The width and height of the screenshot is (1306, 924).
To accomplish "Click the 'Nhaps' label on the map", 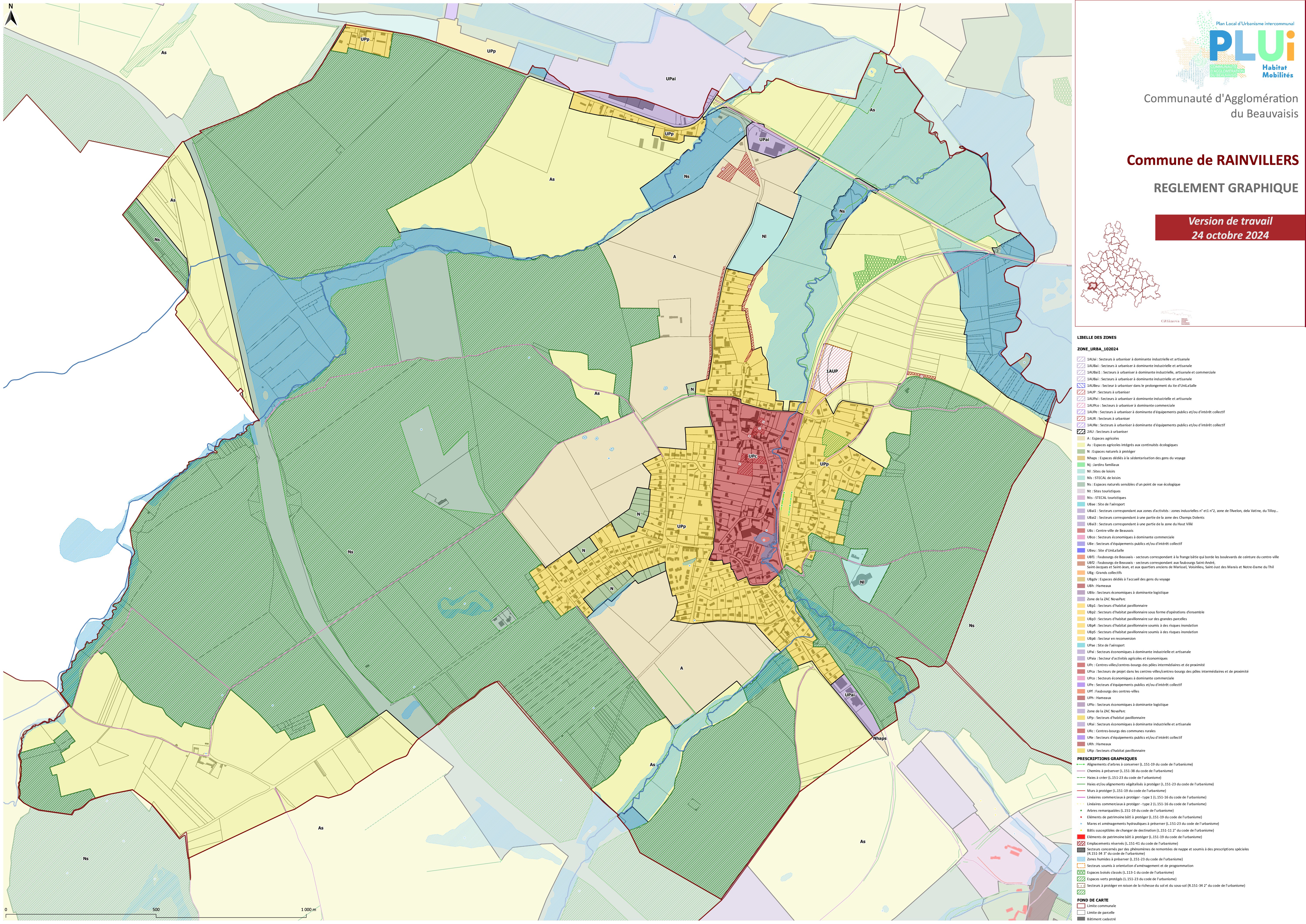I will click(x=880, y=738).
